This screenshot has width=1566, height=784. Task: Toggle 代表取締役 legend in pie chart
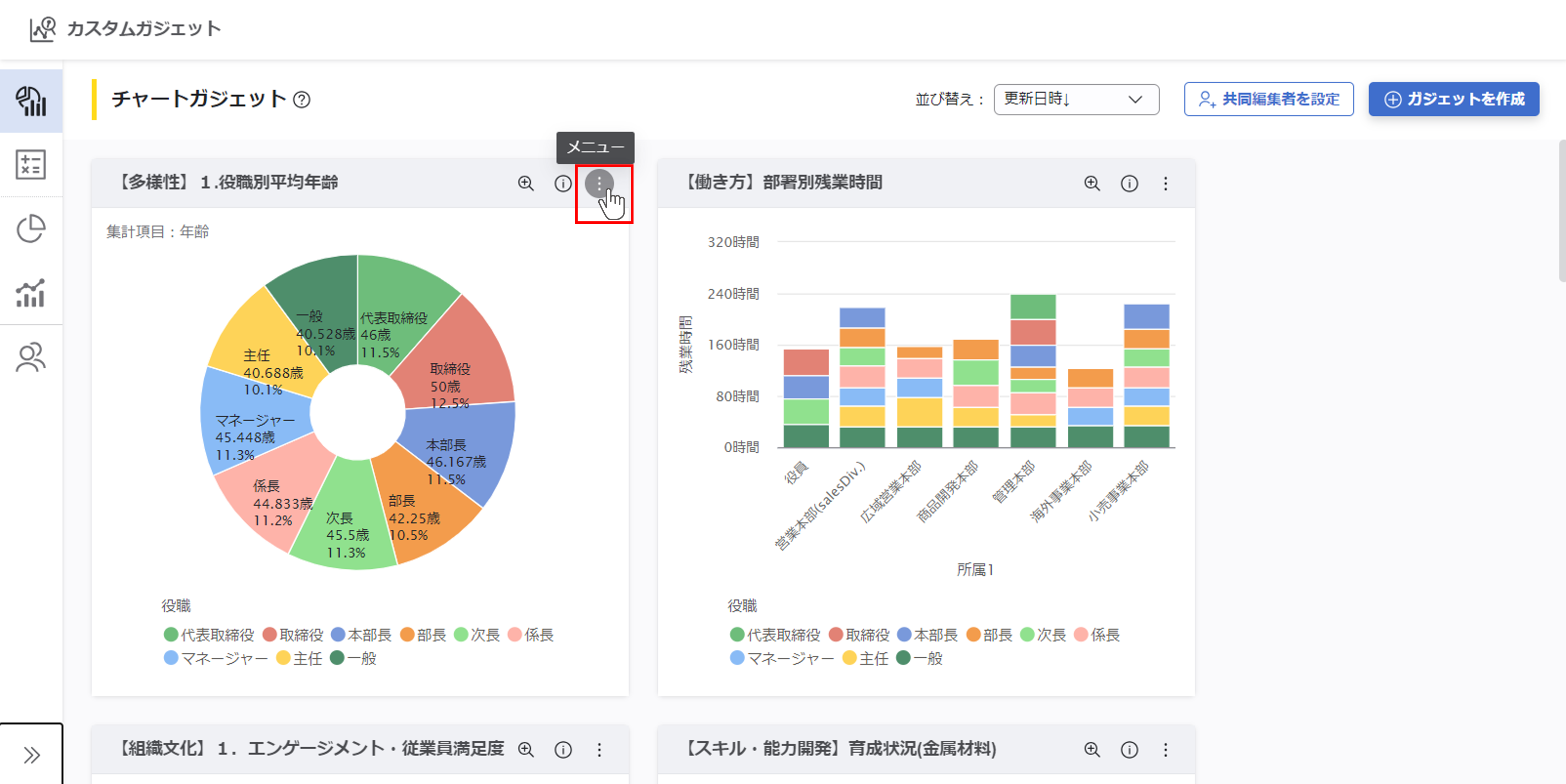(x=209, y=635)
